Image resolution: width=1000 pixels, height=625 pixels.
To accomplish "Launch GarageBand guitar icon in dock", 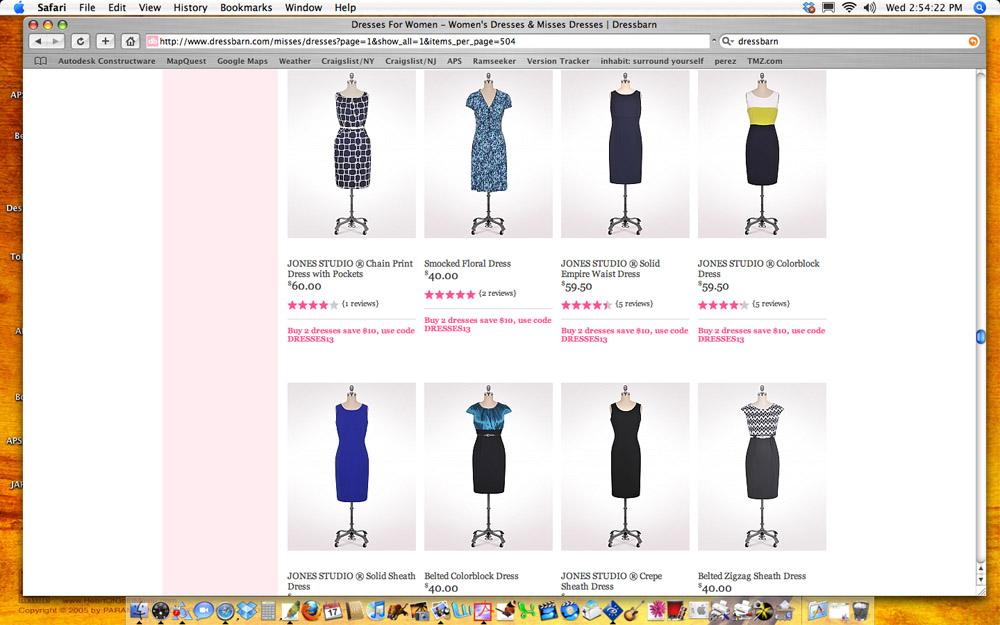I will tap(631, 610).
